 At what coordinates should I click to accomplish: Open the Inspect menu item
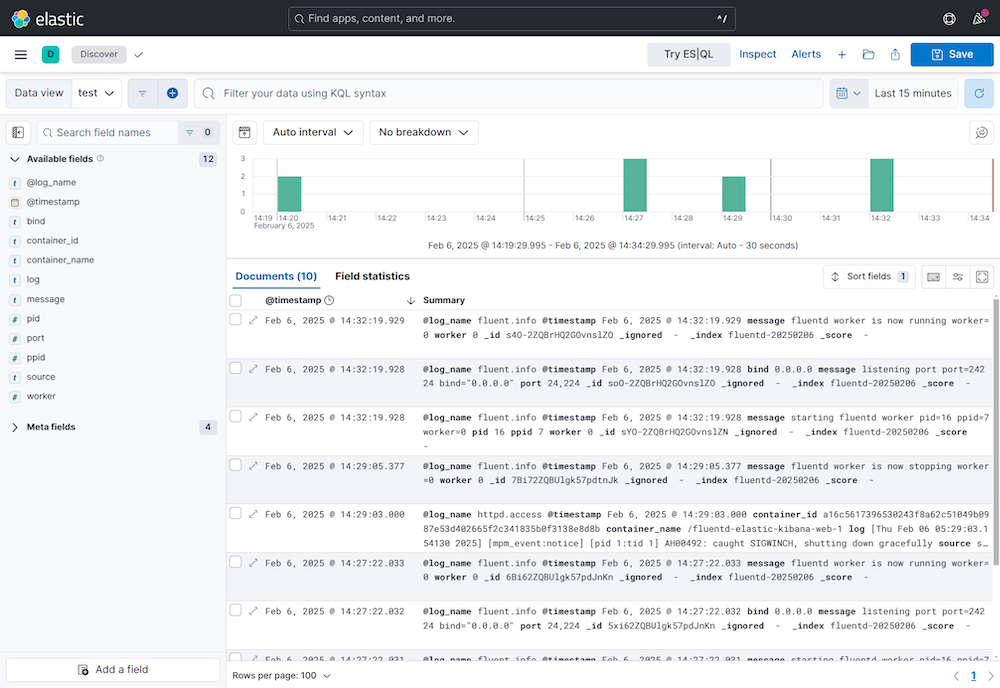coord(758,54)
